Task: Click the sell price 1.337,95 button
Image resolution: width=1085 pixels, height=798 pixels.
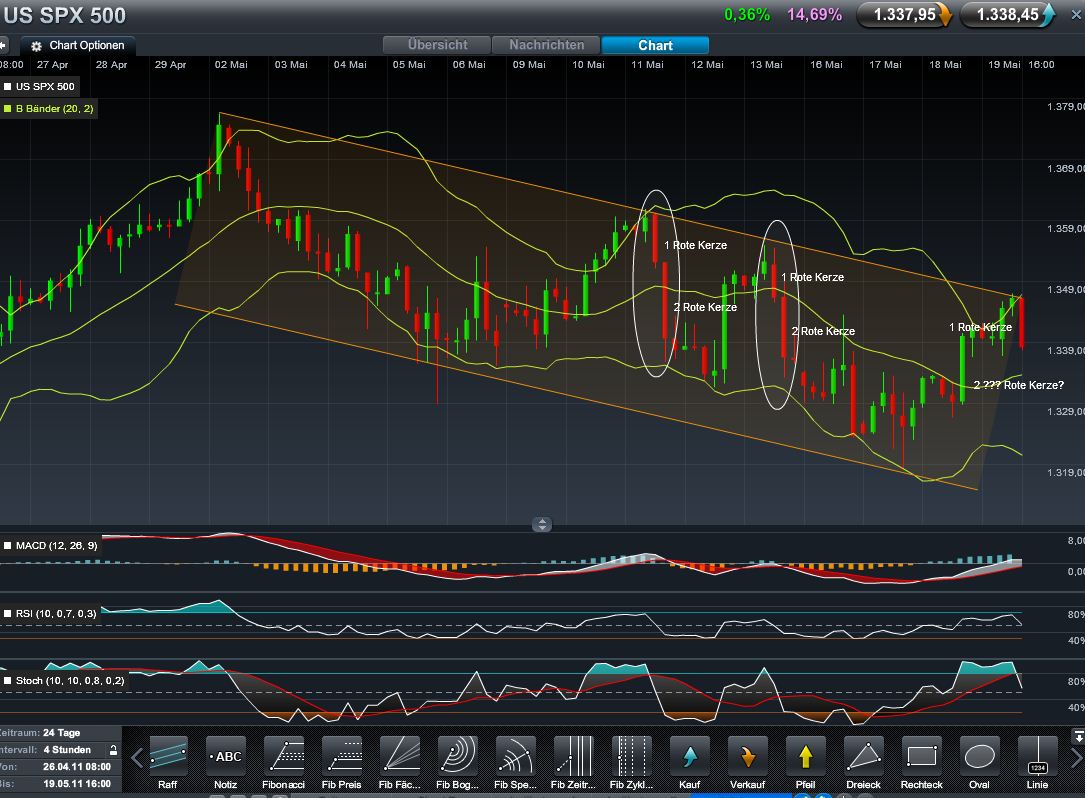Action: 904,15
